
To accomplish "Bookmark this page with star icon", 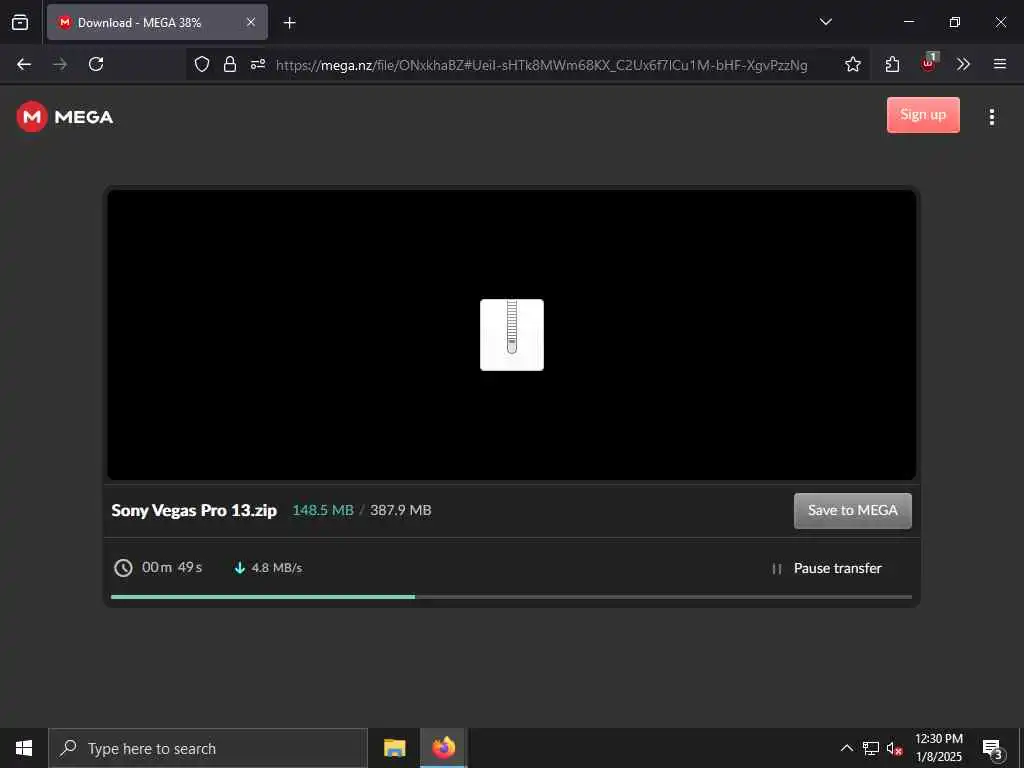I will pos(852,64).
